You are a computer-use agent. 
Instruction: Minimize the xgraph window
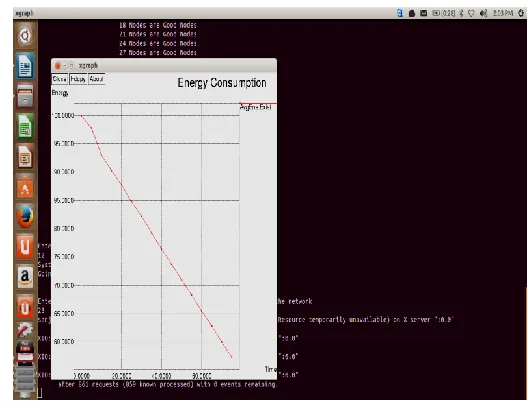pyautogui.click(x=65, y=65)
